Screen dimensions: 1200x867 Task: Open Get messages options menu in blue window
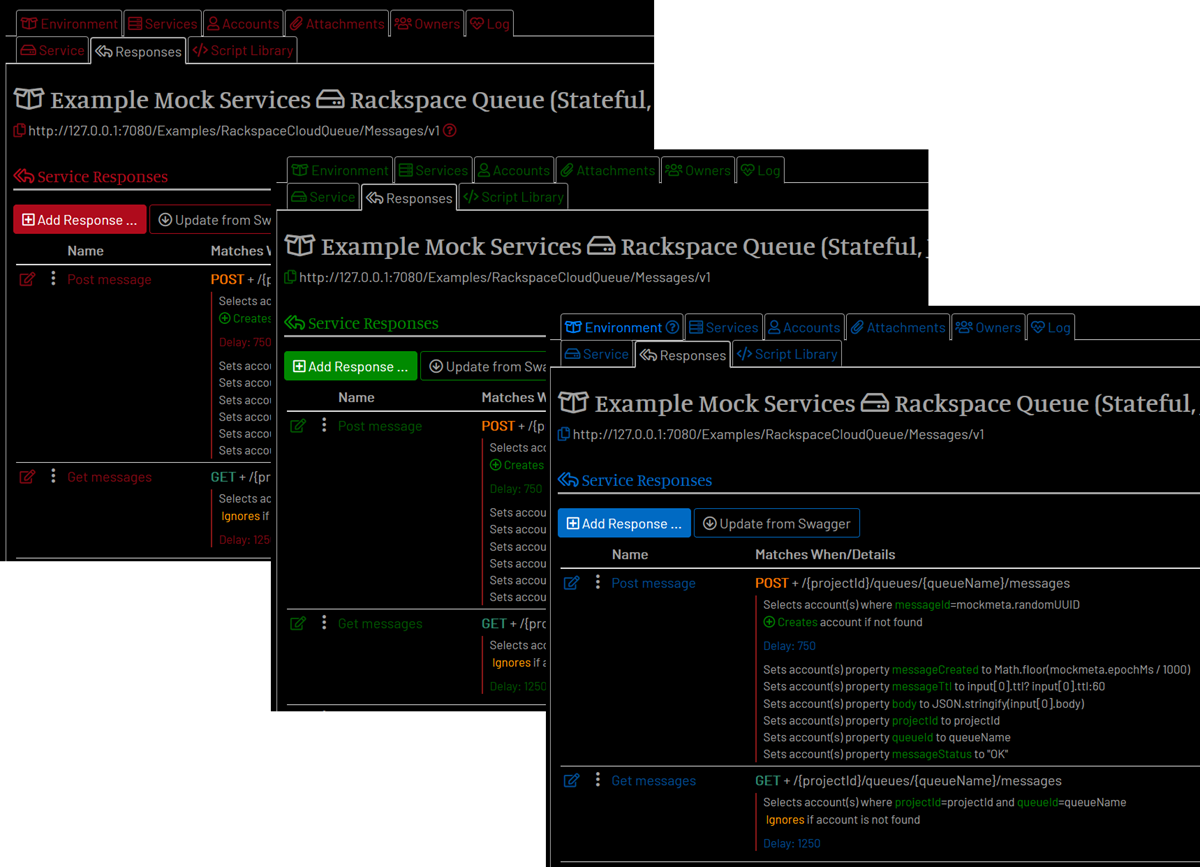(x=598, y=780)
